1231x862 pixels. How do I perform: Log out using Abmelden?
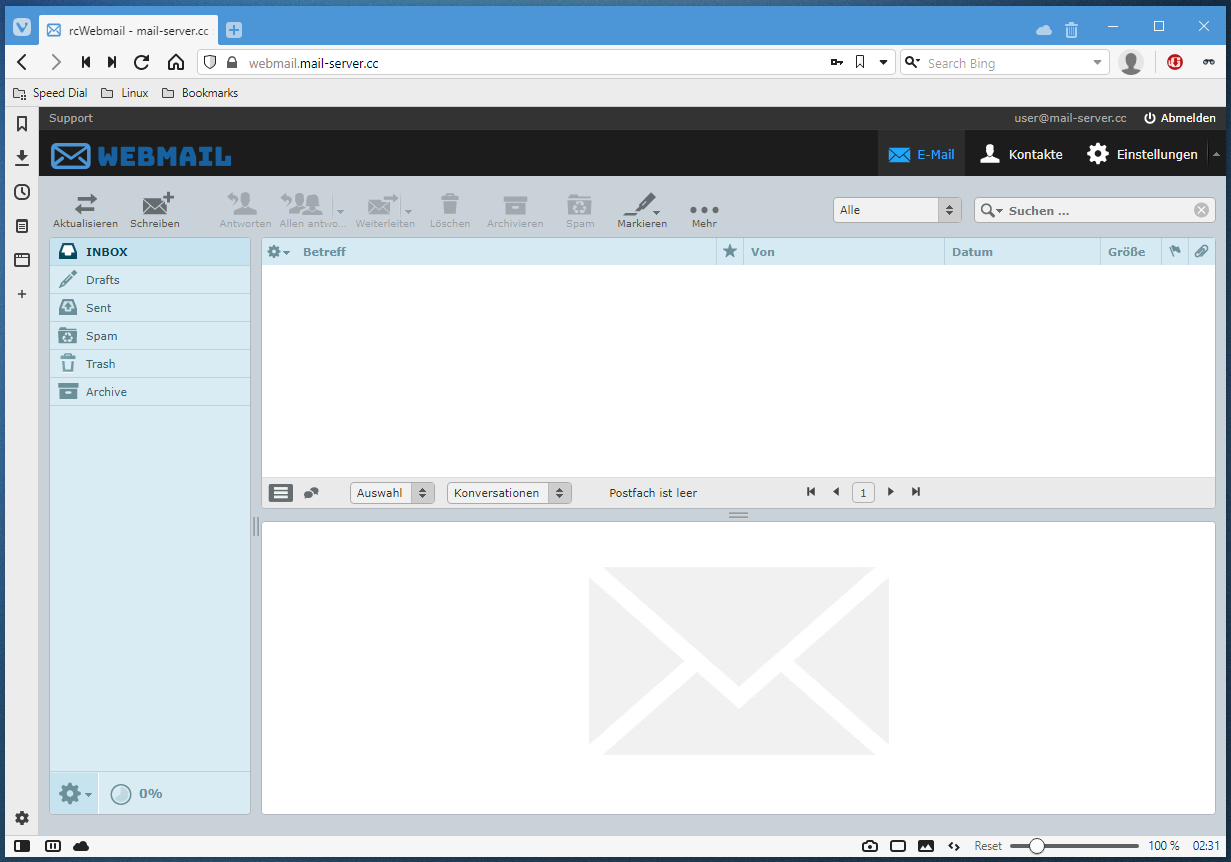tap(1180, 118)
